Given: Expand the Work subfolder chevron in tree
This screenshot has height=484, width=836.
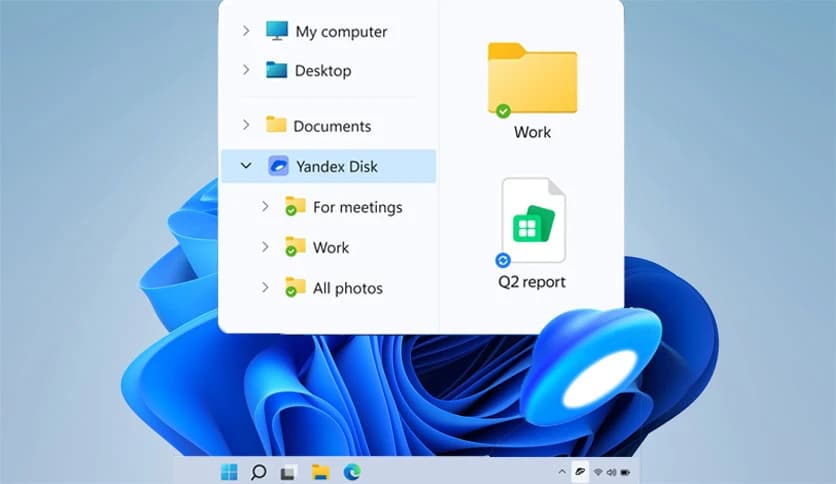Looking at the screenshot, I should [265, 247].
